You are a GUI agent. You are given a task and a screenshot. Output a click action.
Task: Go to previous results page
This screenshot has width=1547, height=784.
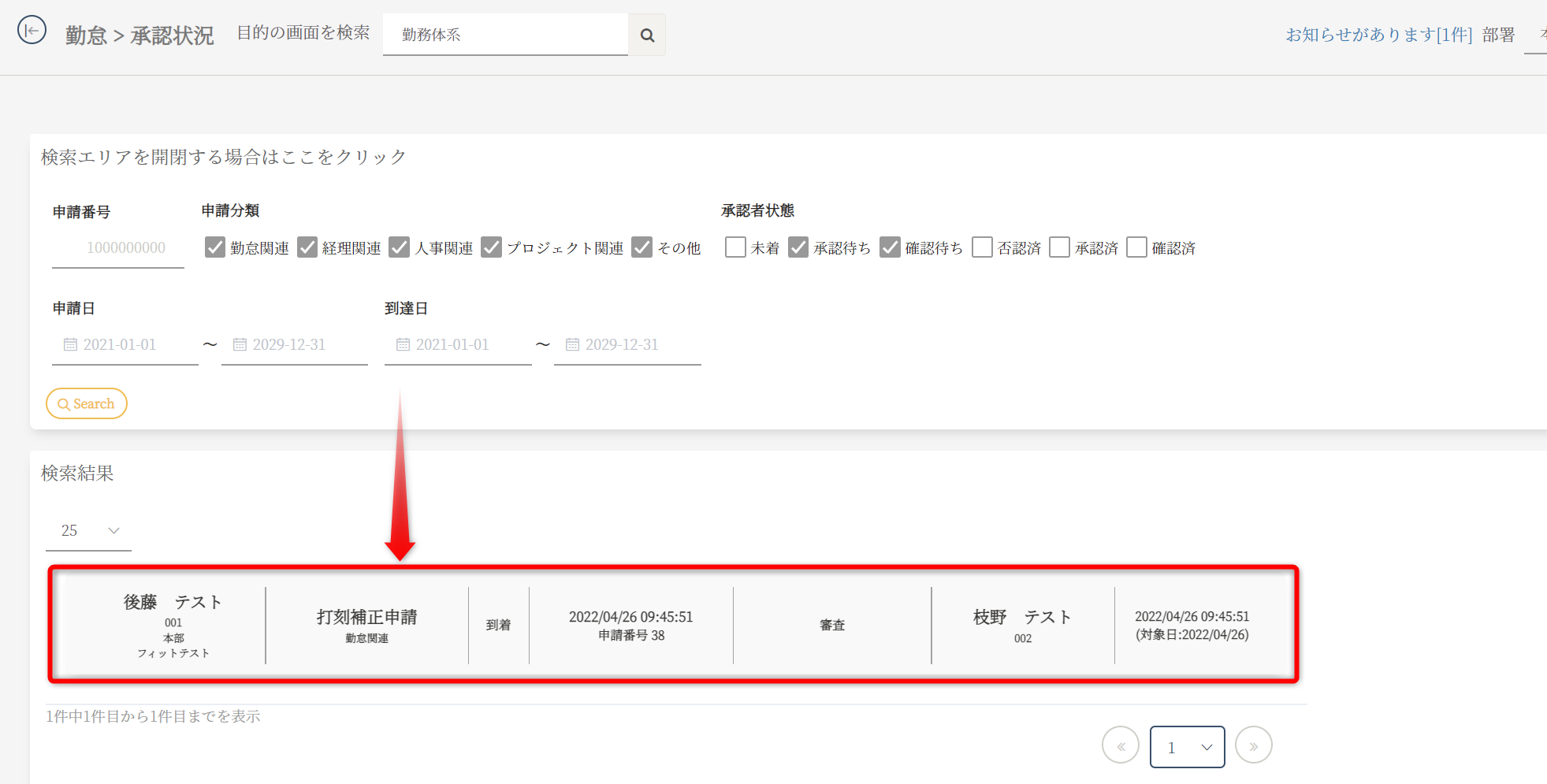point(1120,745)
